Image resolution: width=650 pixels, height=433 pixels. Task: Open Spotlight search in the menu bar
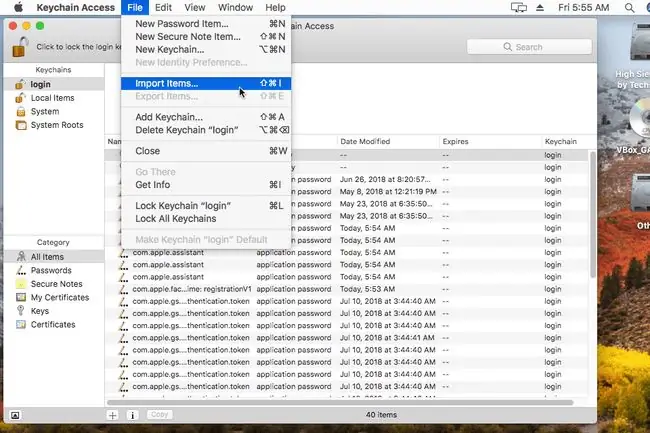pyautogui.click(x=629, y=7)
